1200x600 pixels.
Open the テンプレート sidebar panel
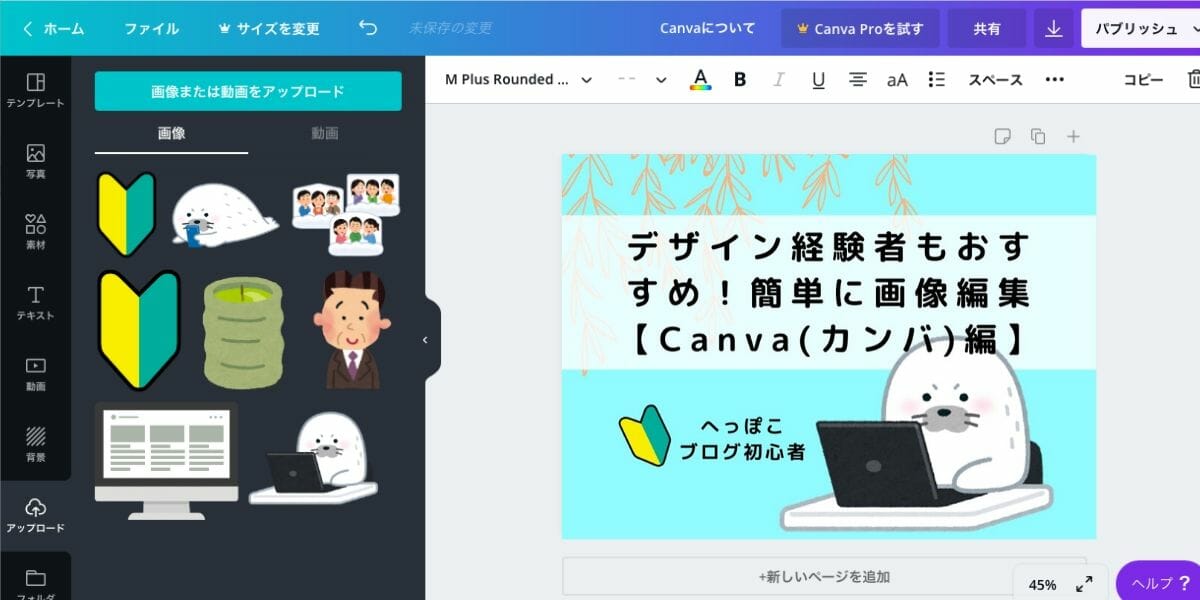[35, 90]
